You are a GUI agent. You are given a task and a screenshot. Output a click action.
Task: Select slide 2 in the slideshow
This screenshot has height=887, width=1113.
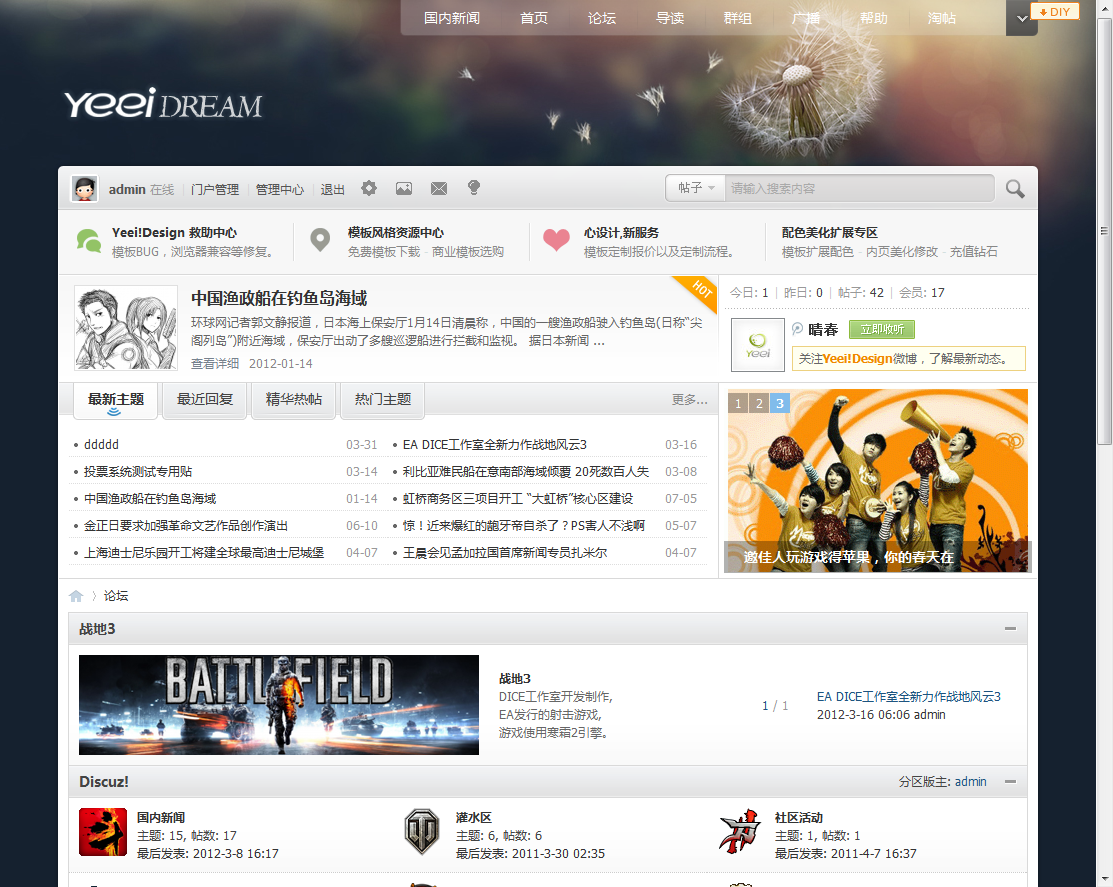(759, 403)
